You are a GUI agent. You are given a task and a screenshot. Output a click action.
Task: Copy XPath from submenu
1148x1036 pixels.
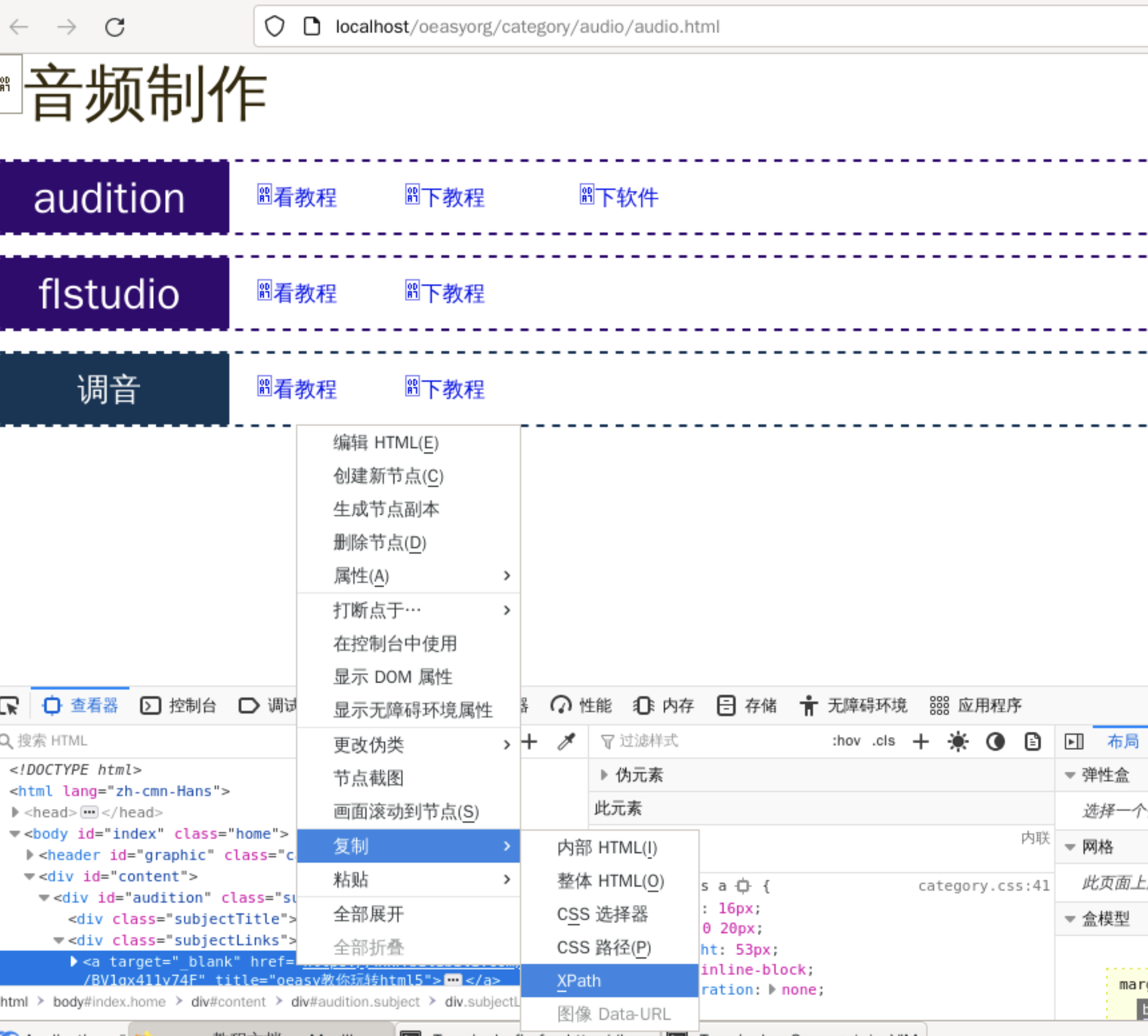pos(610,981)
